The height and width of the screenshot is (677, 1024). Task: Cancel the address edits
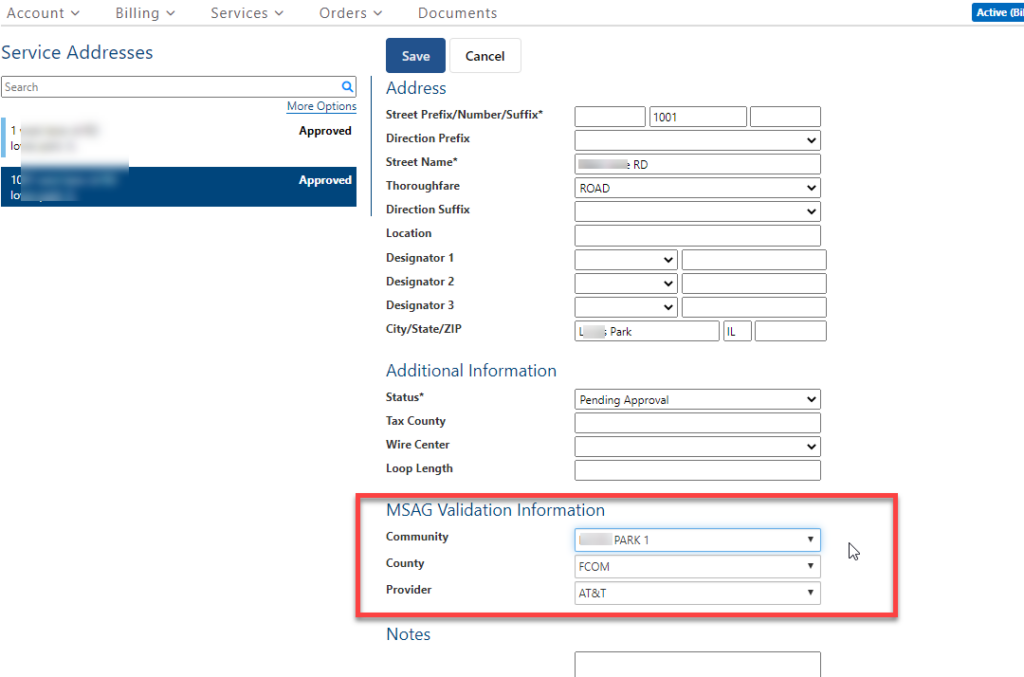(x=485, y=55)
